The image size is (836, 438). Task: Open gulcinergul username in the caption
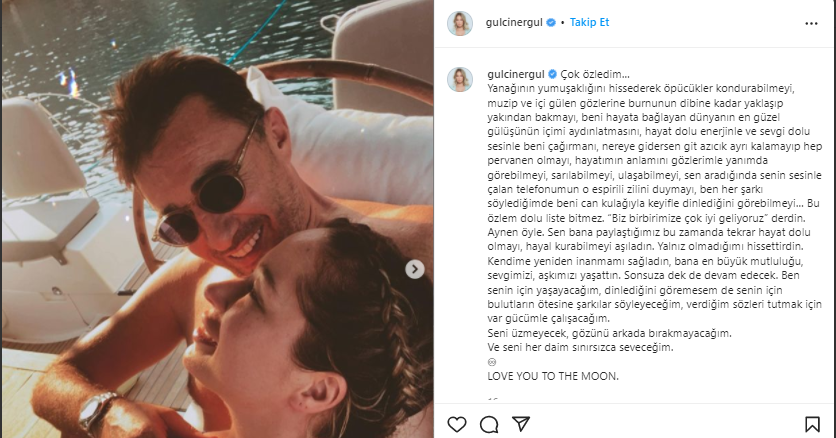[x=516, y=74]
